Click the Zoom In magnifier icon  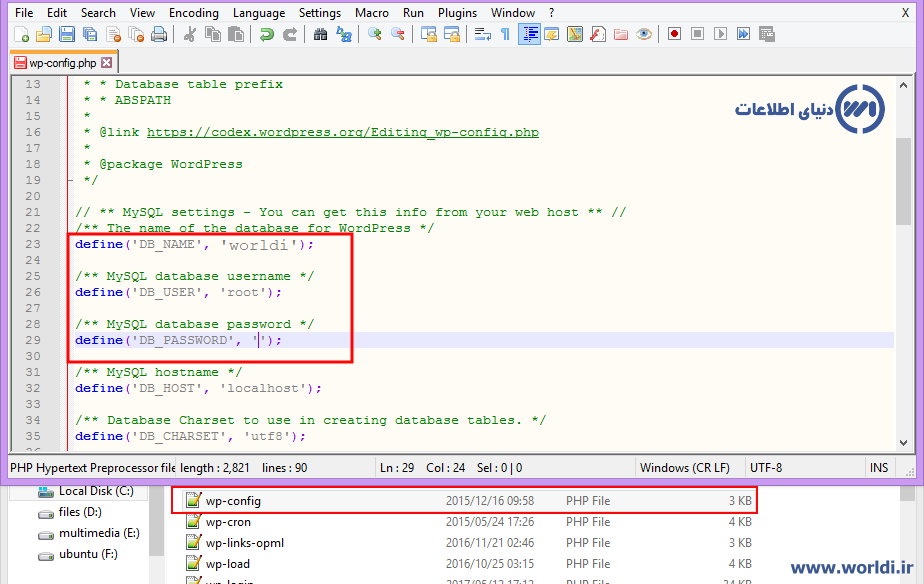[x=375, y=34]
